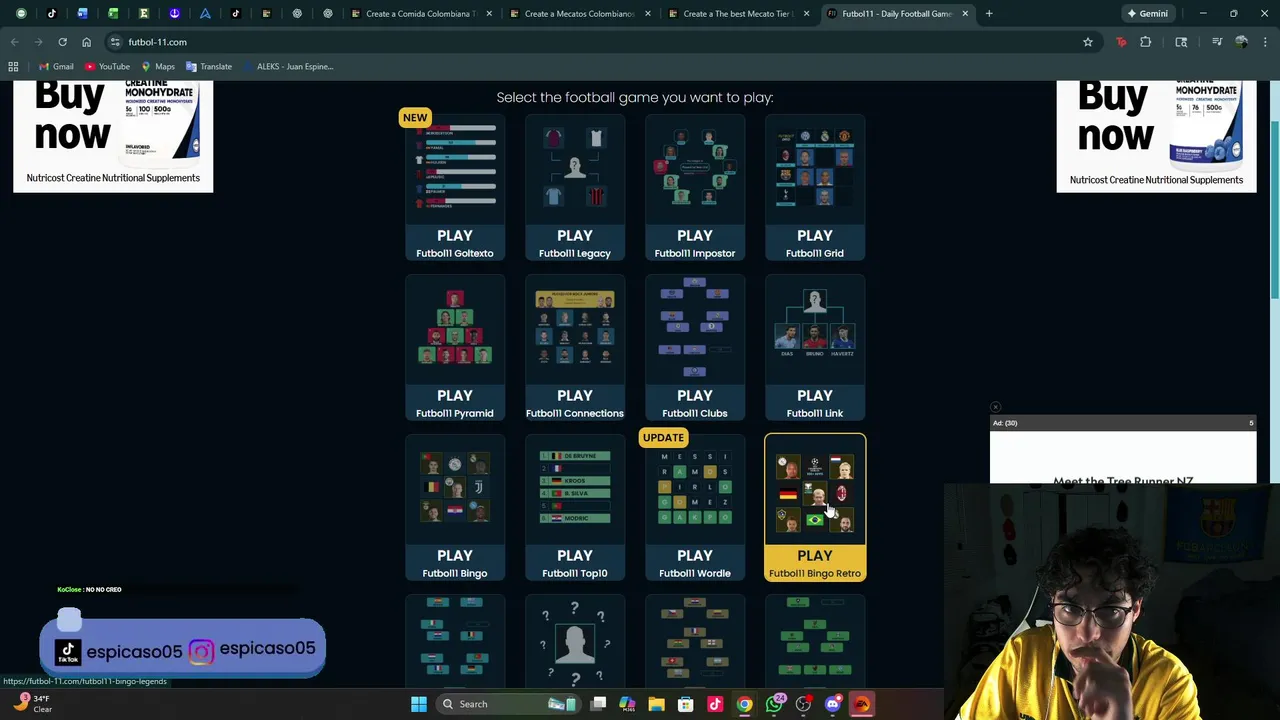Play the Futbol11 Clubs game
The width and height of the screenshot is (1280, 720).
pos(695,348)
